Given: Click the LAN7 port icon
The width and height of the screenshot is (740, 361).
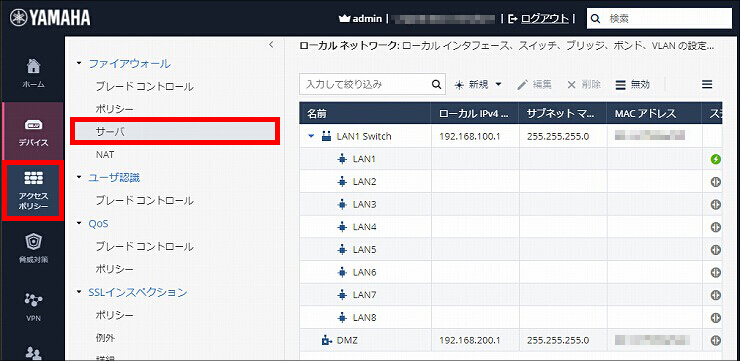Looking at the screenshot, I should tap(343, 295).
